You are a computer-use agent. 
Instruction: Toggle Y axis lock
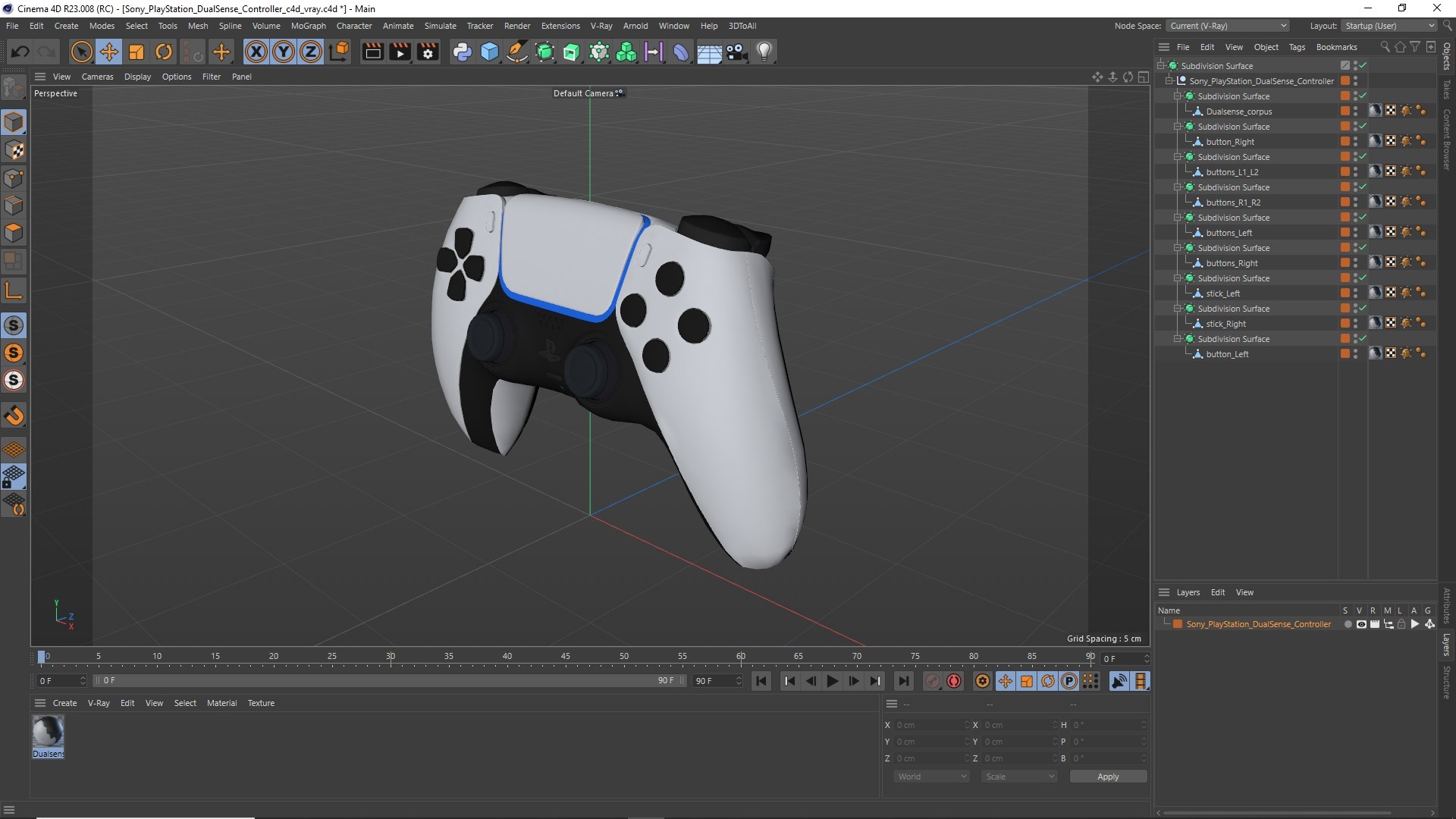click(x=284, y=52)
